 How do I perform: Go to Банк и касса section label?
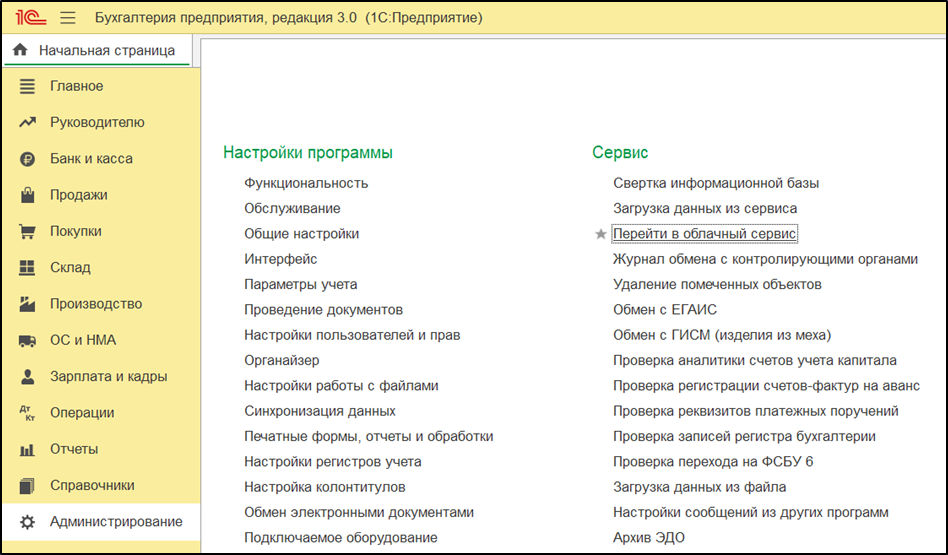pos(91,158)
